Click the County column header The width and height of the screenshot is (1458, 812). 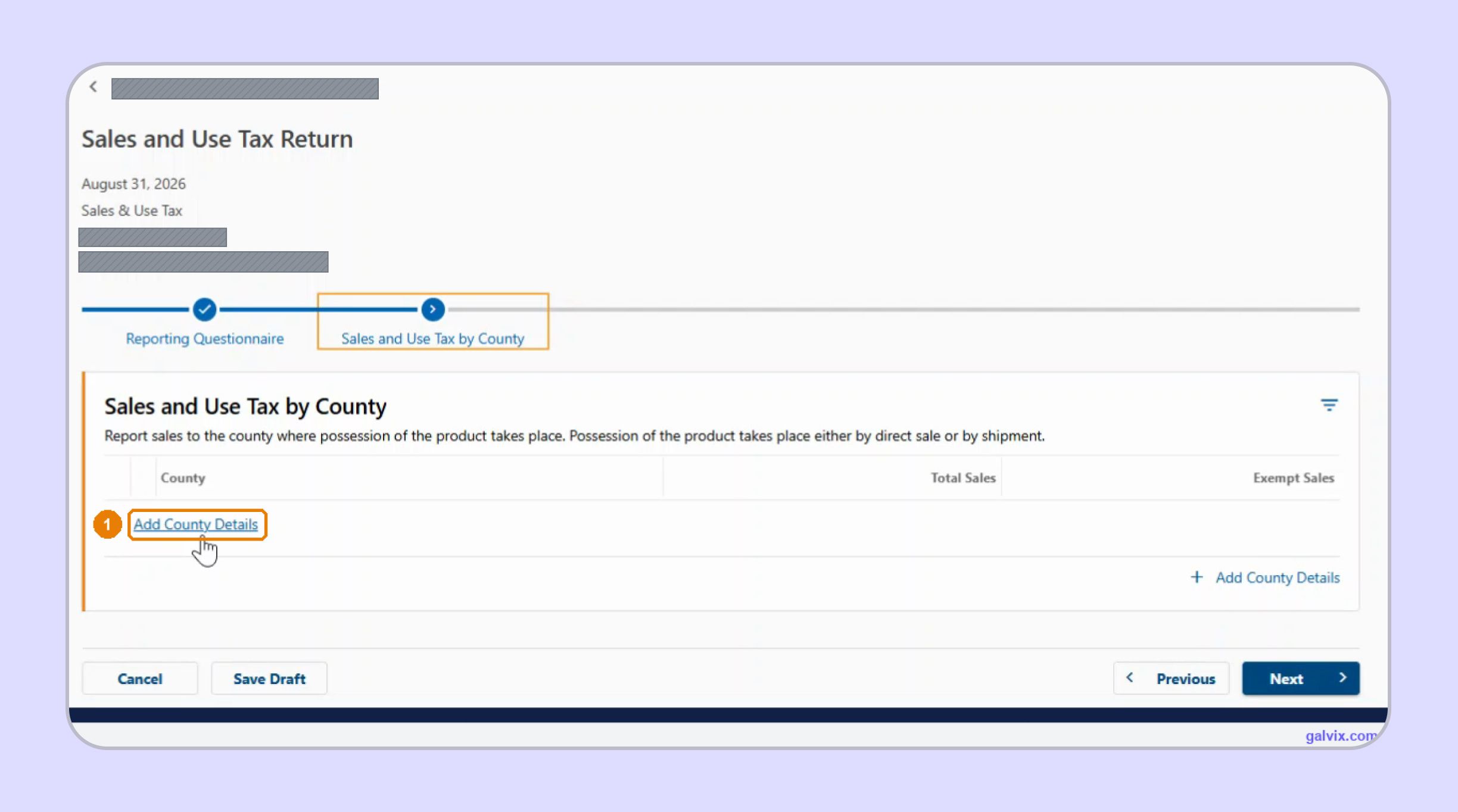(x=183, y=478)
